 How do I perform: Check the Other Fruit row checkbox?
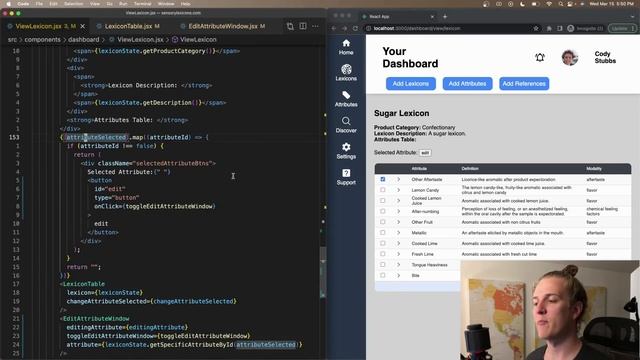pyautogui.click(x=382, y=222)
